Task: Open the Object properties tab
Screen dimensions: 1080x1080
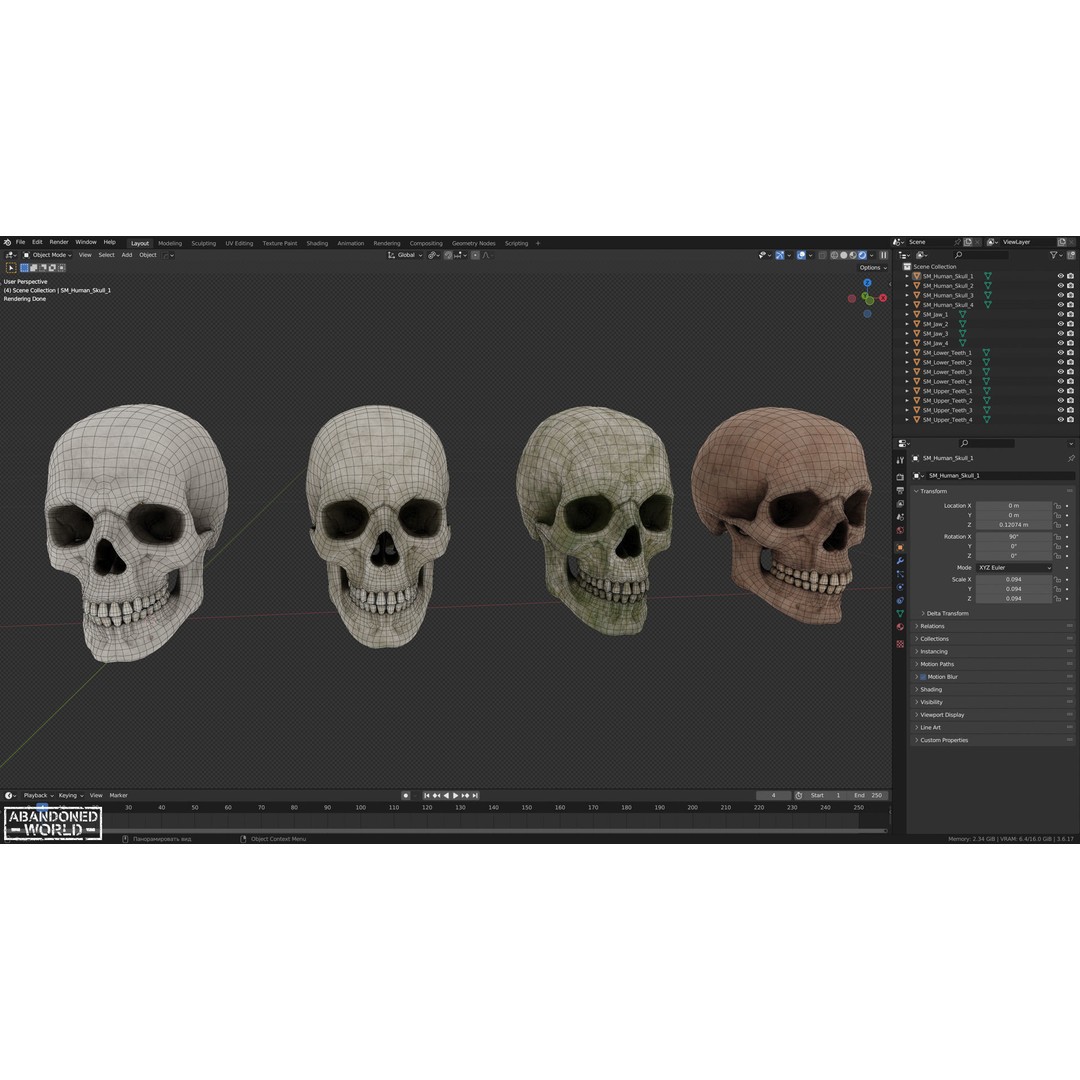Action: coord(900,548)
